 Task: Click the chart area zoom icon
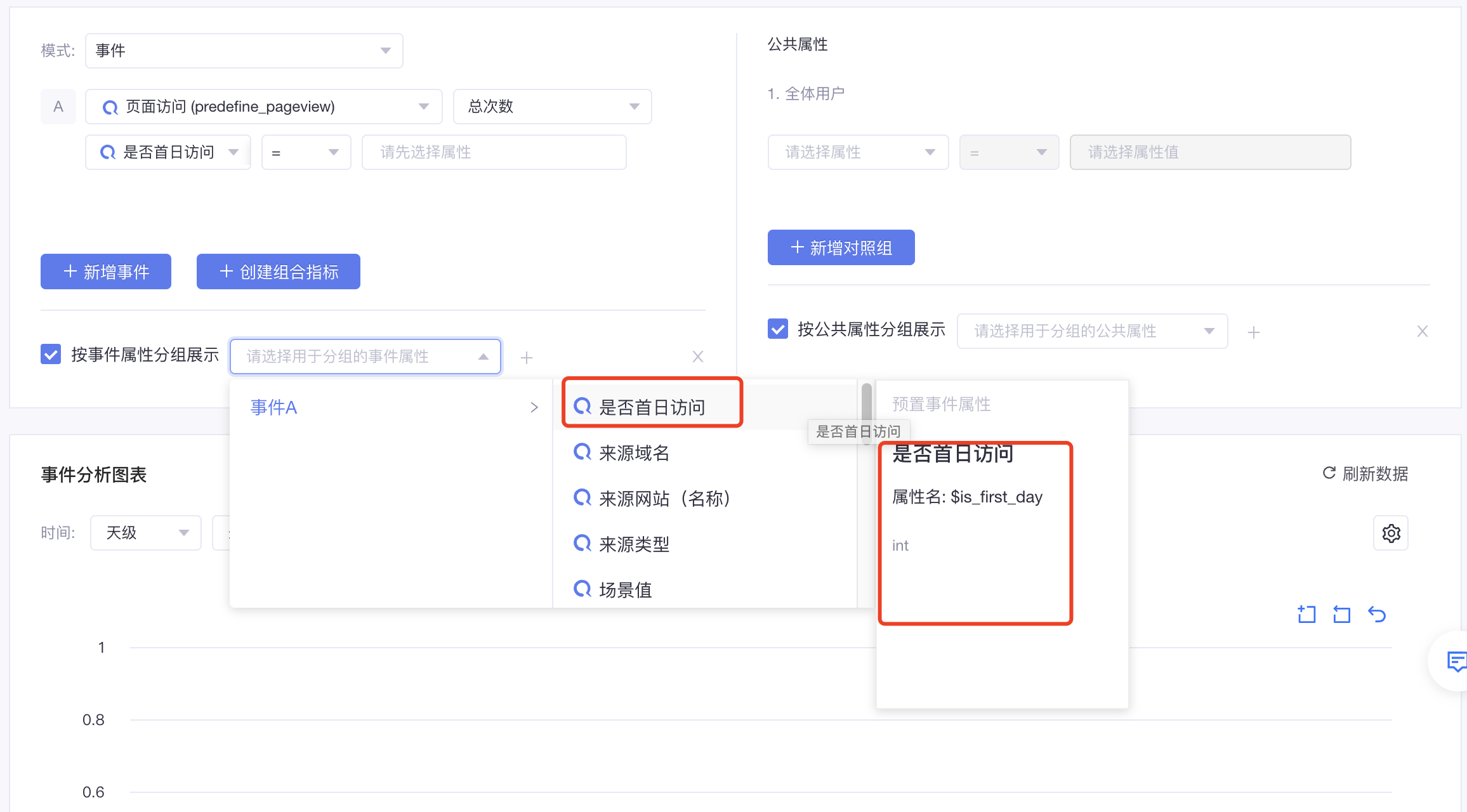[x=1306, y=614]
